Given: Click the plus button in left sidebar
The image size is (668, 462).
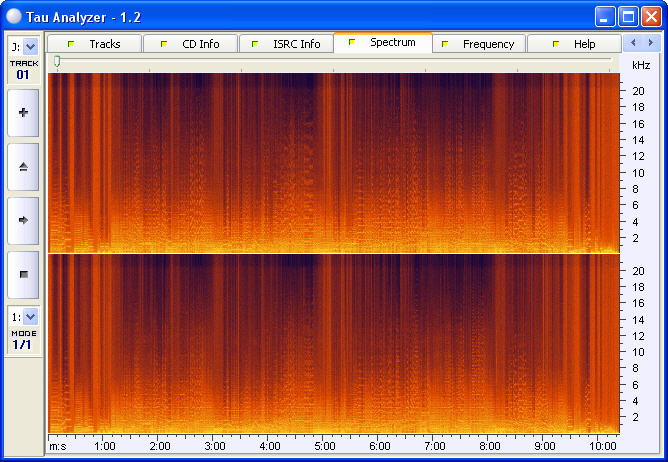Looking at the screenshot, I should [x=23, y=112].
